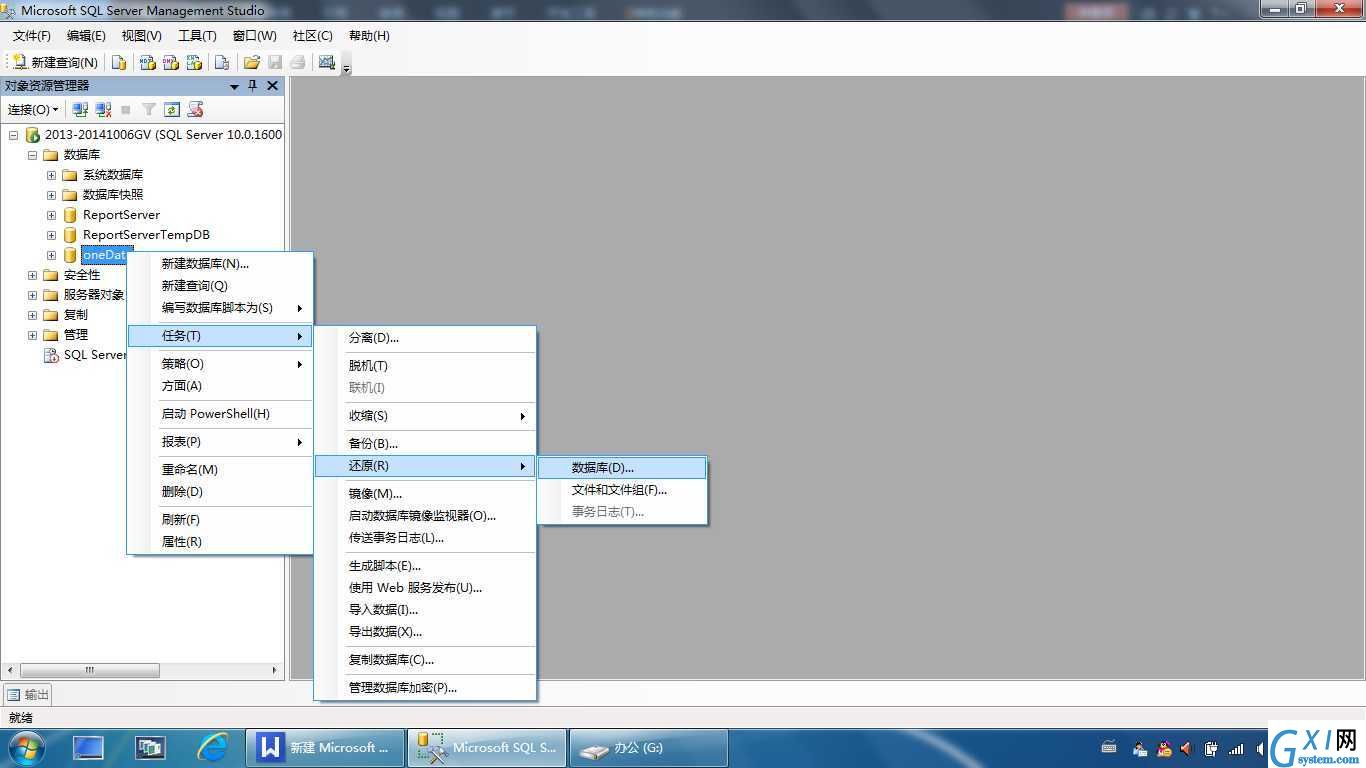The image size is (1366, 768).
Task: Open the 连接(O) connect dropdown
Action: [33, 109]
